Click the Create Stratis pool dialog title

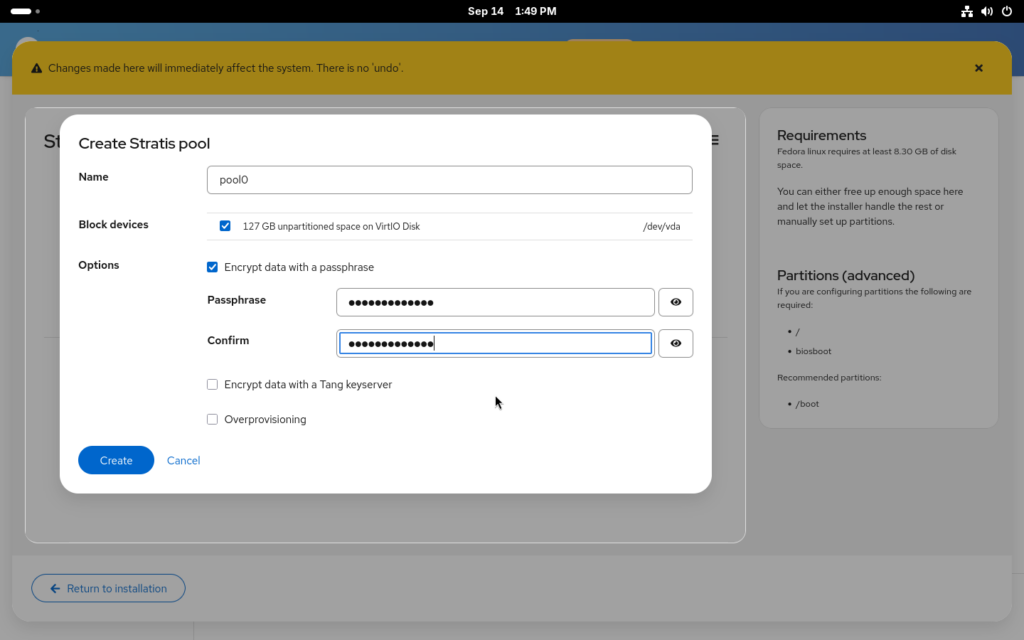[144, 143]
